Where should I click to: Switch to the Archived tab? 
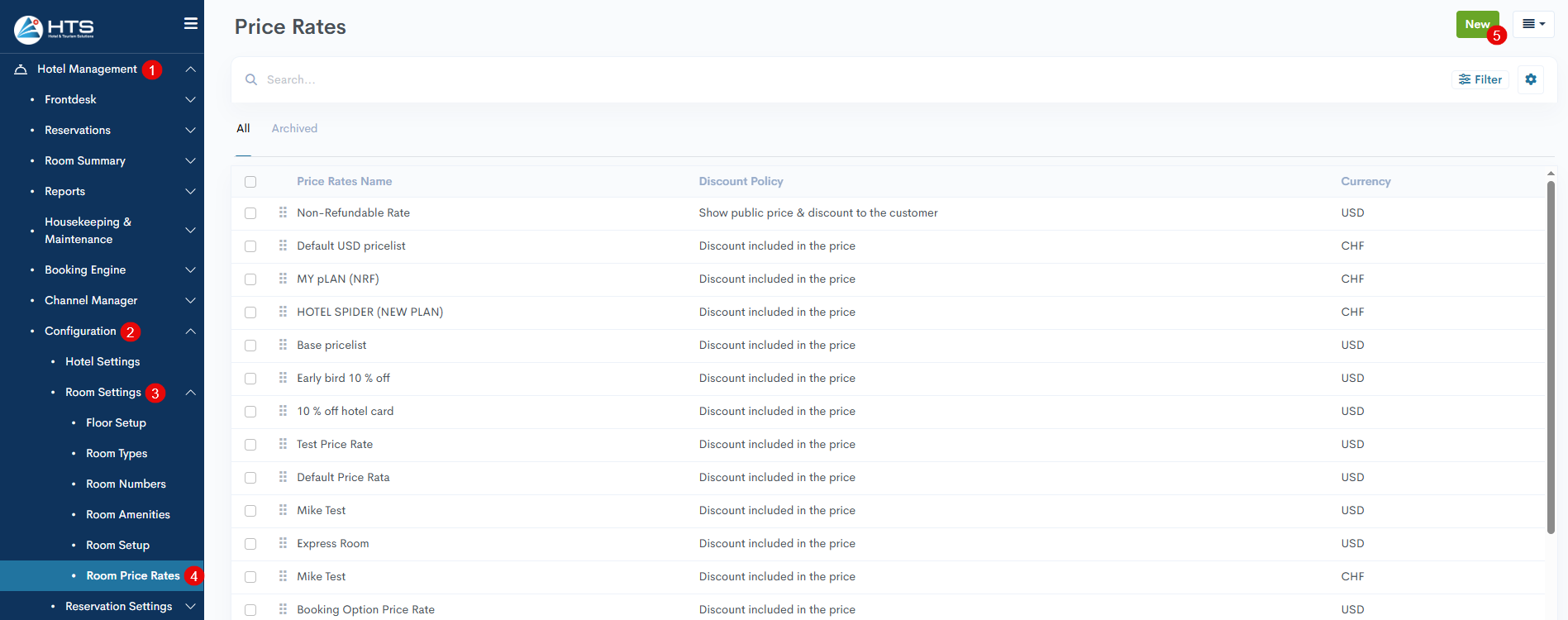click(x=294, y=128)
